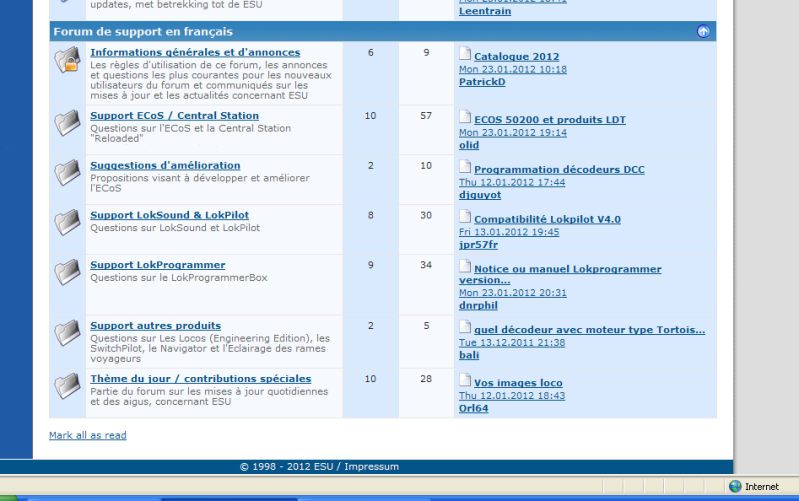Click description text 'Questions sur LokSound et LokPilot'
This screenshot has height=501, width=799.
(x=175, y=228)
